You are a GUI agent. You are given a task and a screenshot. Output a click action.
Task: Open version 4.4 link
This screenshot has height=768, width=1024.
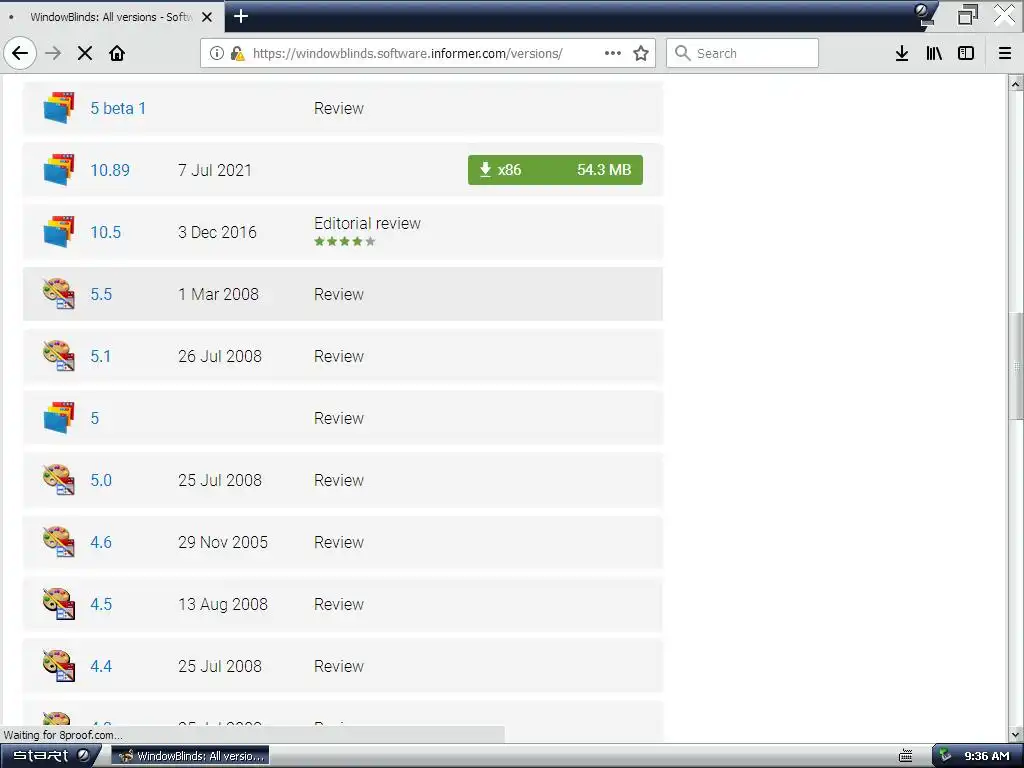point(101,667)
